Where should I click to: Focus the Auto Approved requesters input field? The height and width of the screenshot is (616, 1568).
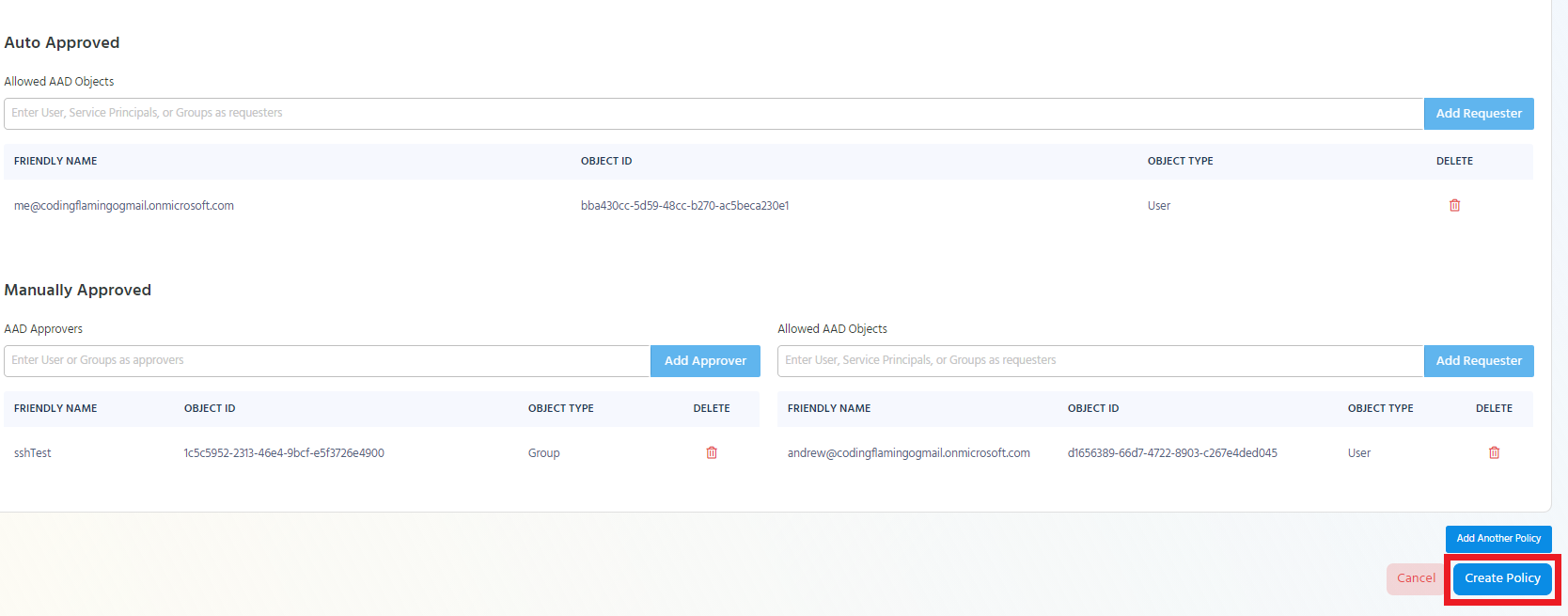[713, 114]
